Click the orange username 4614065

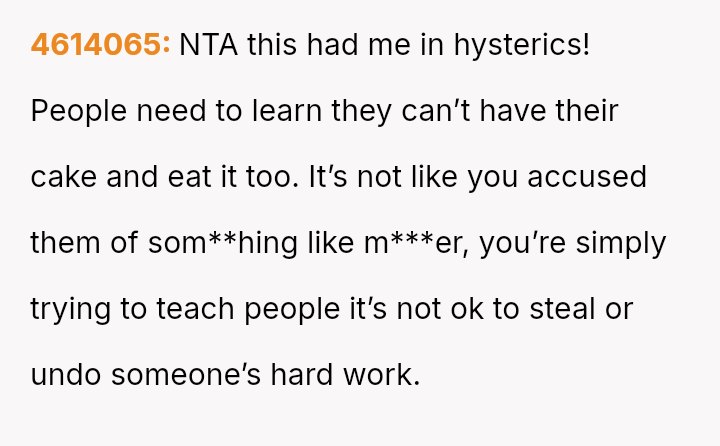point(100,45)
